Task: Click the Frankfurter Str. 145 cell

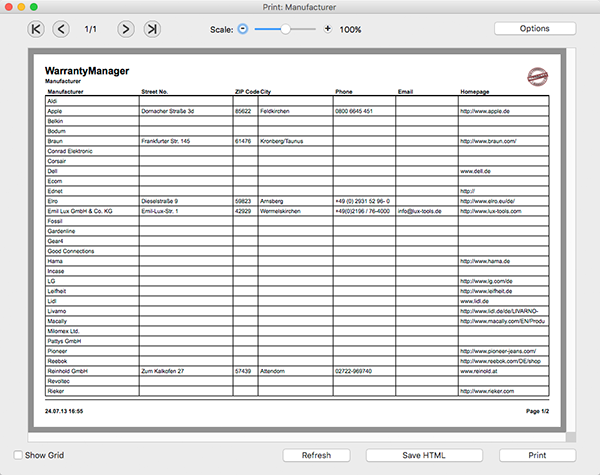Action: 186,141
